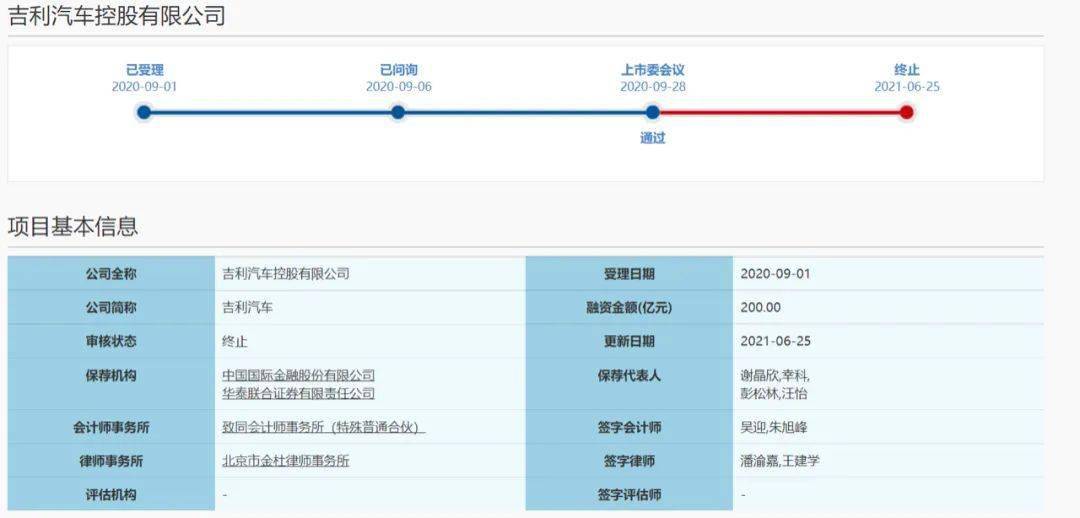Click the 已受理 timeline node dot
The width and height of the screenshot is (1080, 518).
[143, 112]
